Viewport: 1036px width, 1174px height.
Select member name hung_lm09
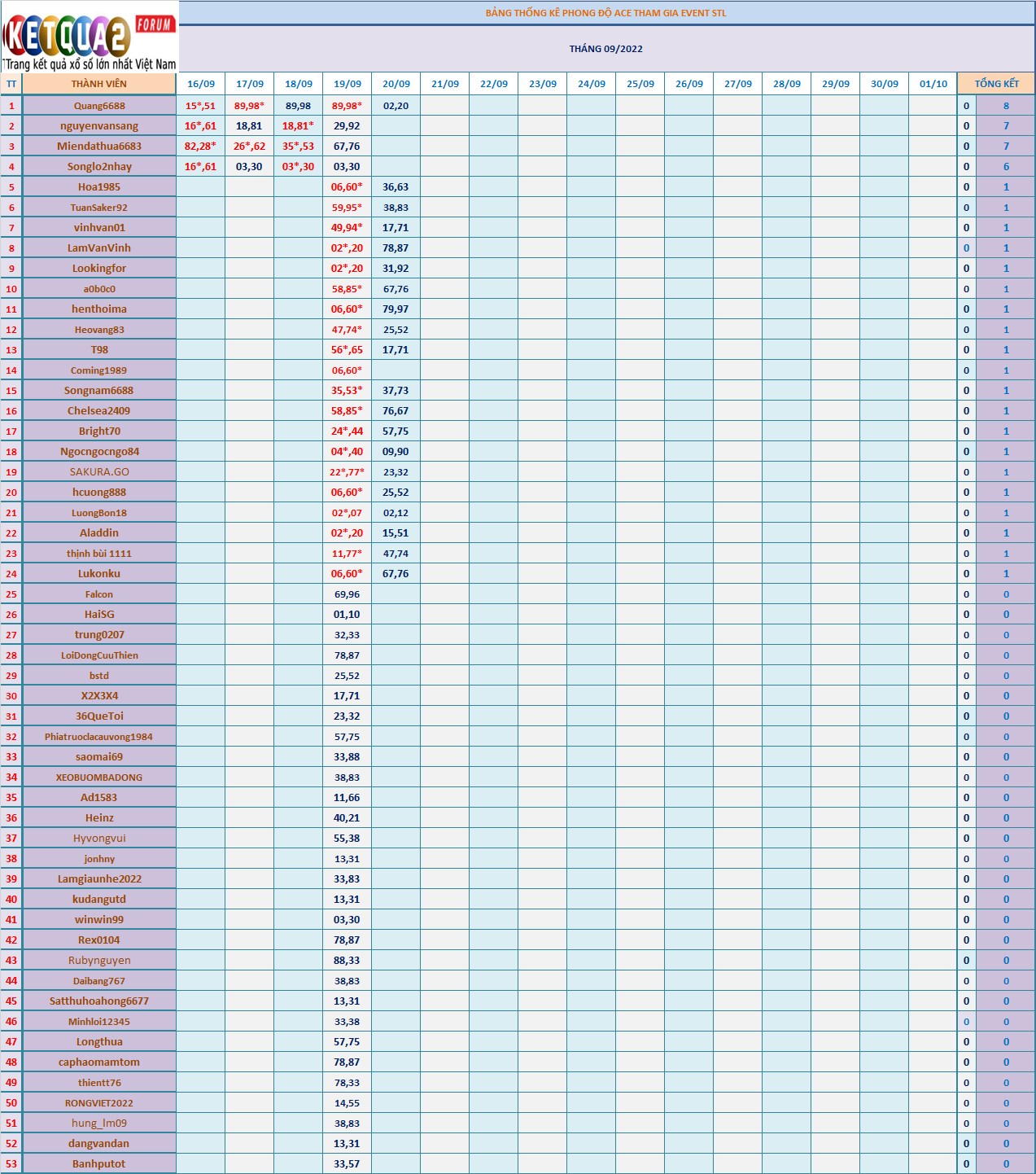point(99,1124)
